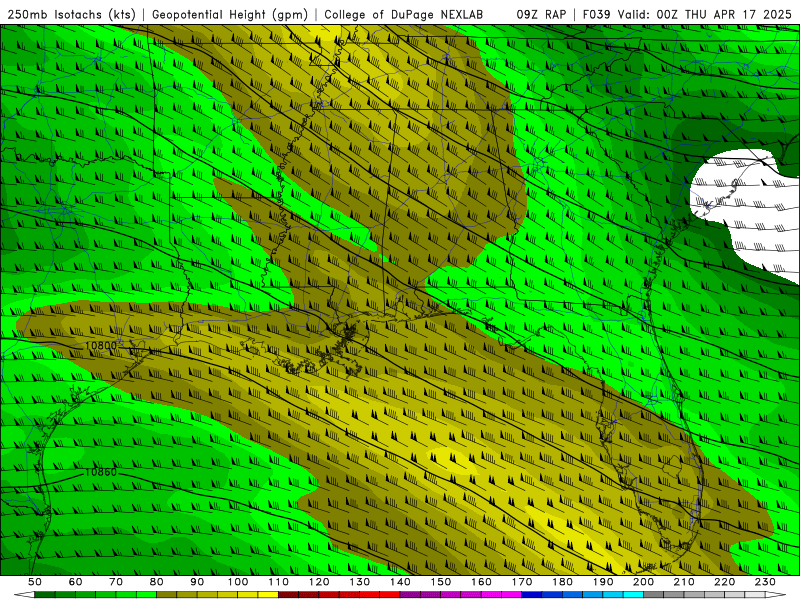Click the right arrow end of color bar
The width and height of the screenshot is (800, 600).
[x=776, y=595]
